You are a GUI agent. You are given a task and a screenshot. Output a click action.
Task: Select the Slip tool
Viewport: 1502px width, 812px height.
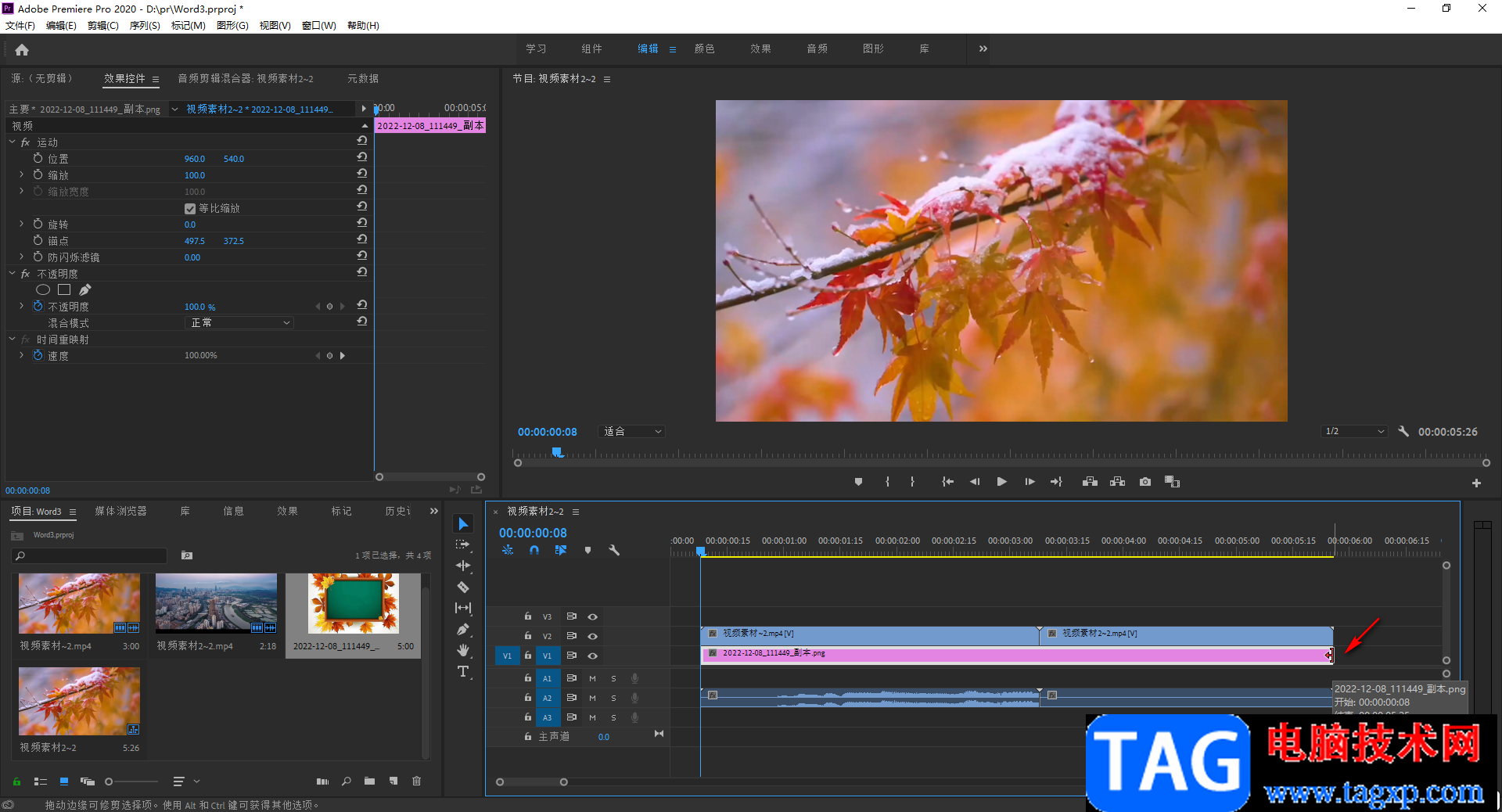coord(463,608)
